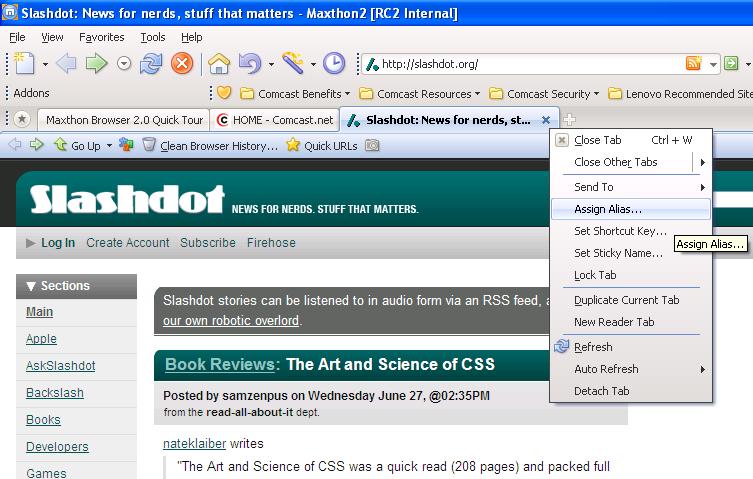Click the green Forward arrow button
This screenshot has width=753, height=479.
tap(96, 63)
